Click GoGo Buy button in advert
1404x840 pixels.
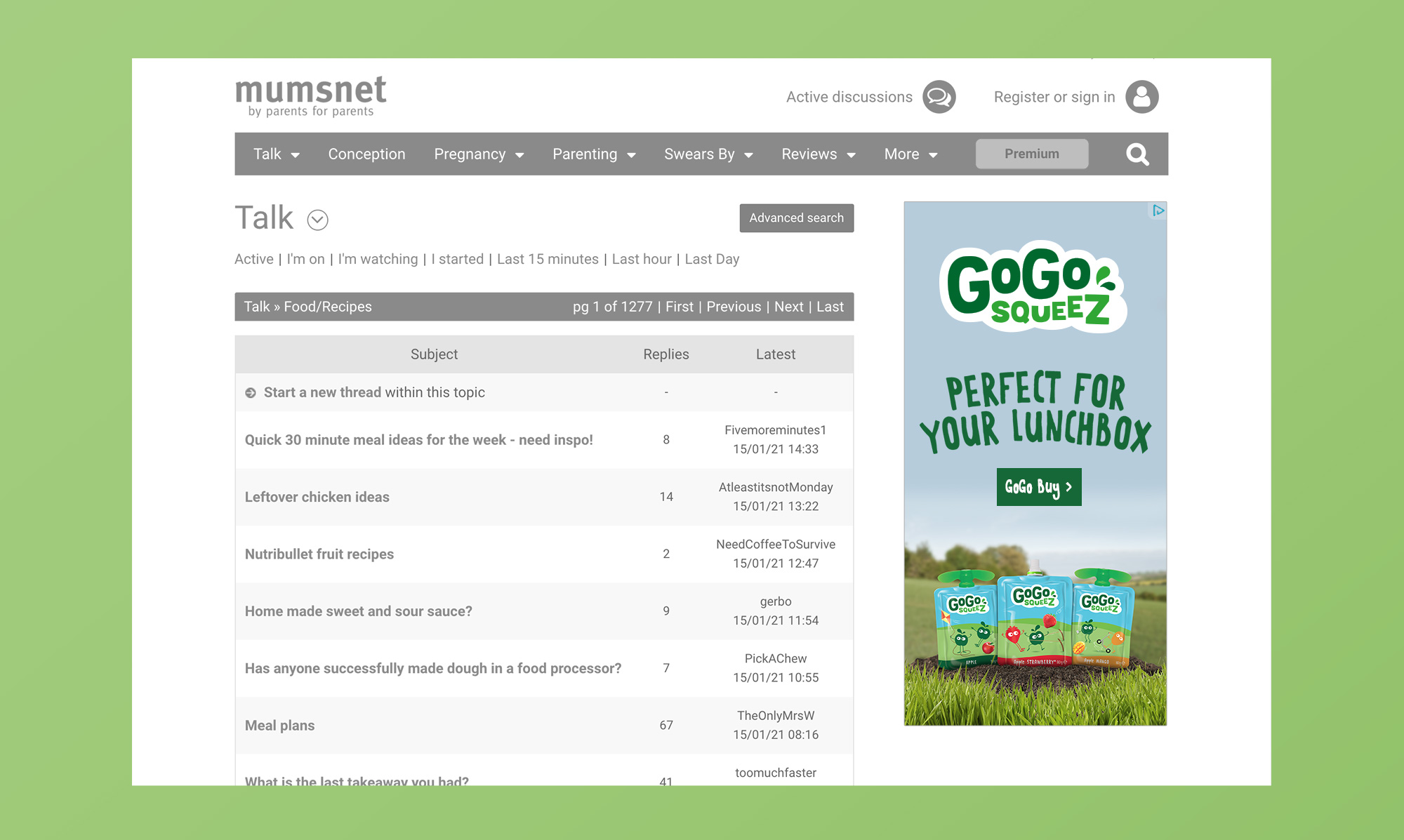point(1038,487)
